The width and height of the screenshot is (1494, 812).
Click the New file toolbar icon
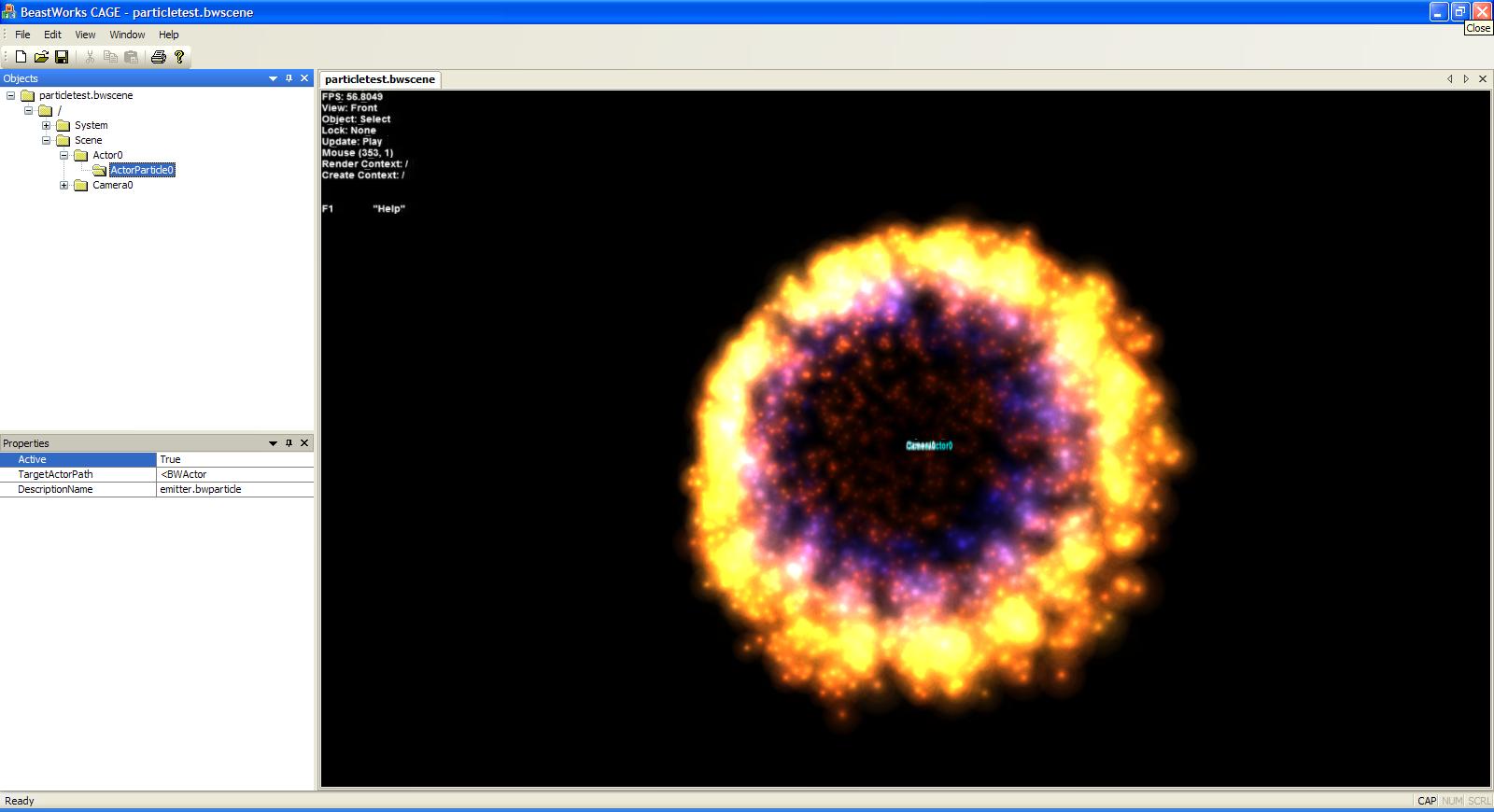pos(21,57)
